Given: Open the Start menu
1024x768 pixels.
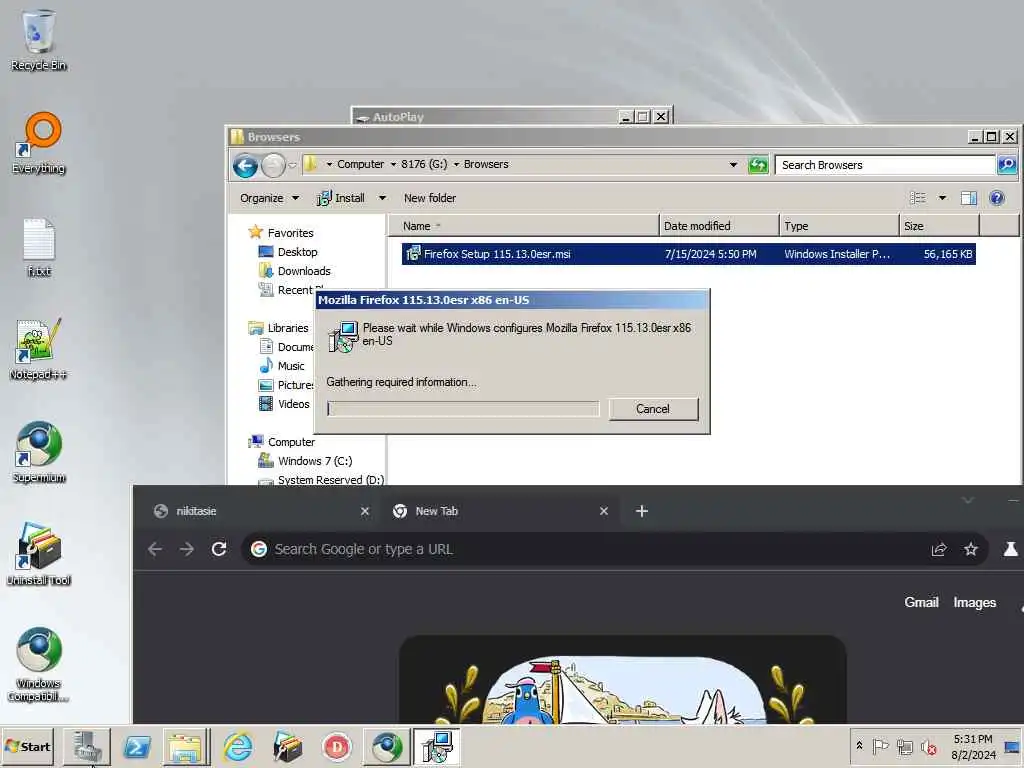Looking at the screenshot, I should (x=27, y=746).
